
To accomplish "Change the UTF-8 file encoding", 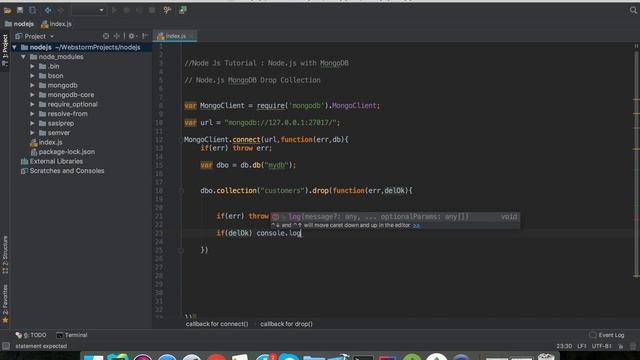I will pyautogui.click(x=602, y=346).
